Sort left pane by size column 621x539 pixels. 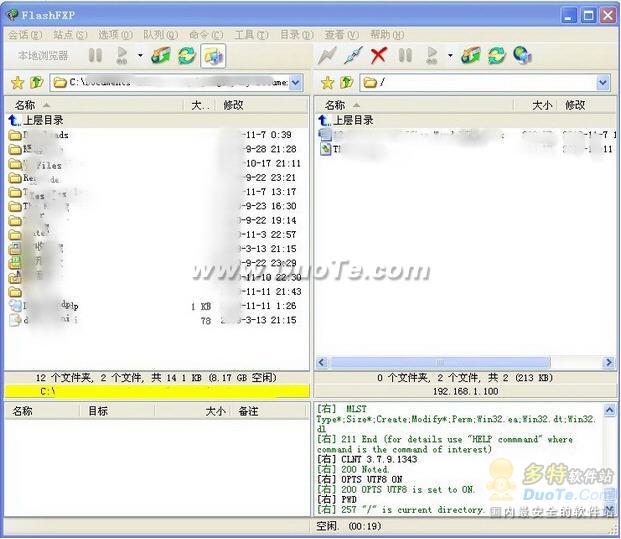[x=199, y=105]
